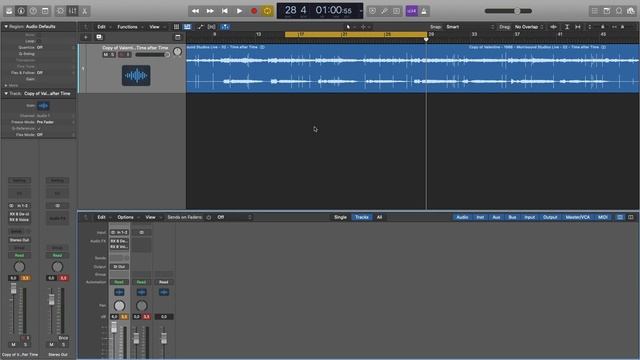Click the red Record button
The height and width of the screenshot is (360, 640).
click(254, 11)
